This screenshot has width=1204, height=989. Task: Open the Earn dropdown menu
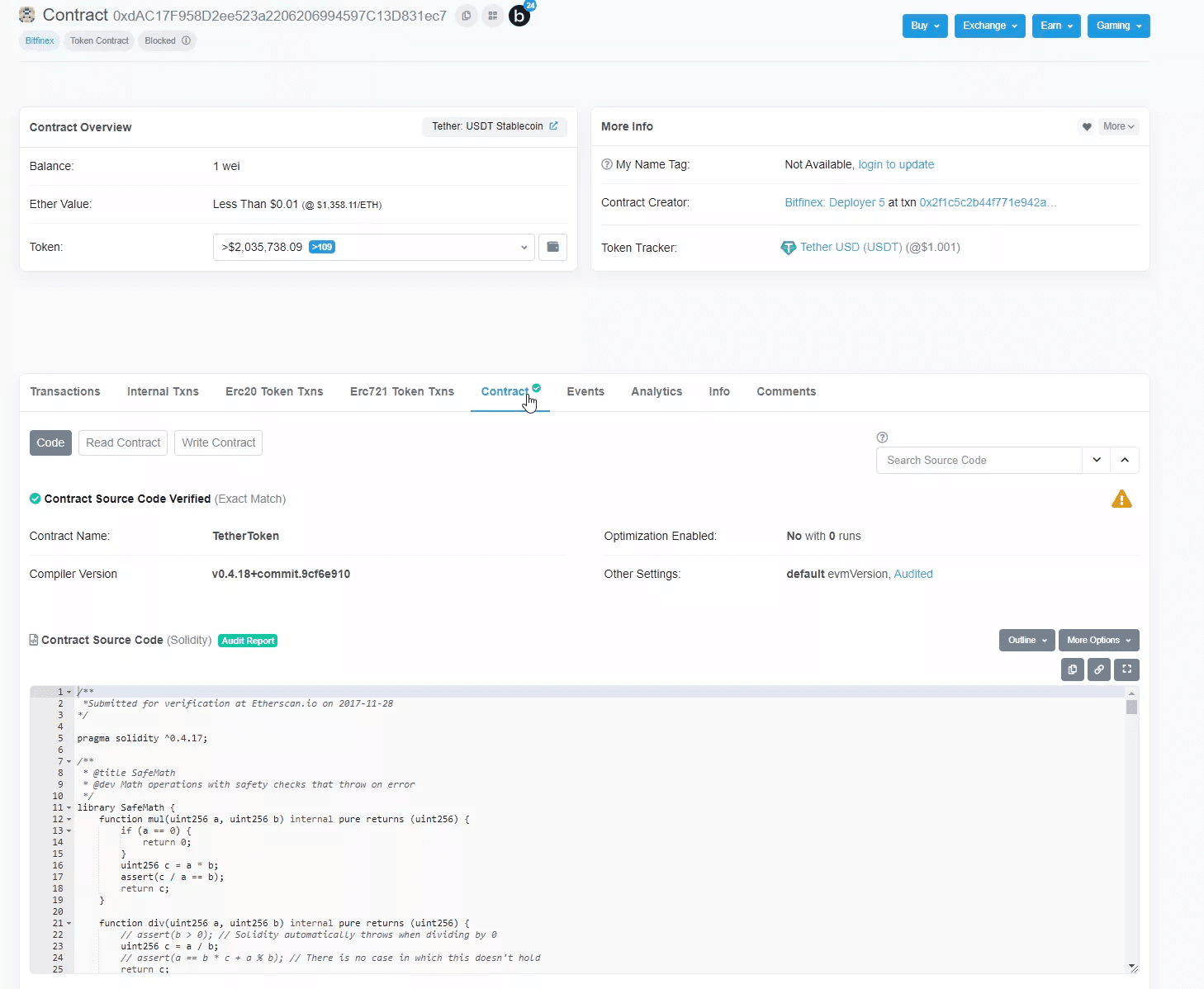[x=1056, y=26]
